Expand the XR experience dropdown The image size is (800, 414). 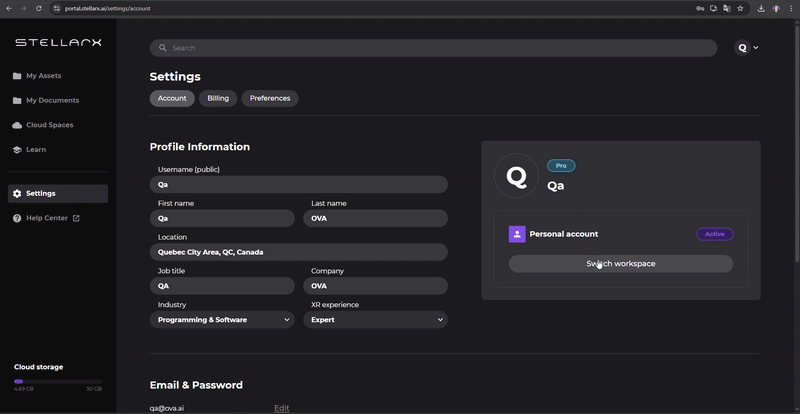[x=375, y=320]
